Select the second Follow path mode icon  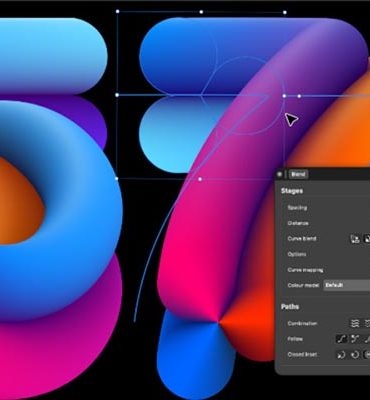355,339
